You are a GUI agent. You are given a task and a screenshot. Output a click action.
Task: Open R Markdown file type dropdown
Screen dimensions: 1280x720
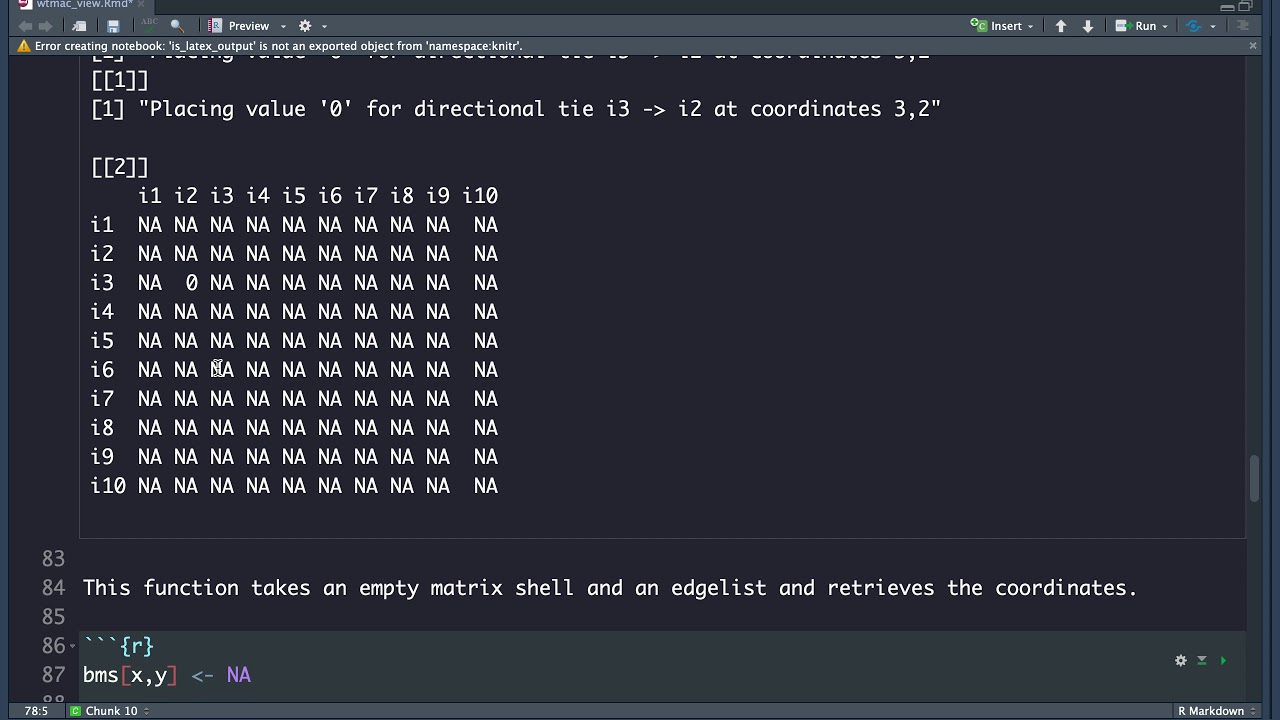click(1216, 711)
